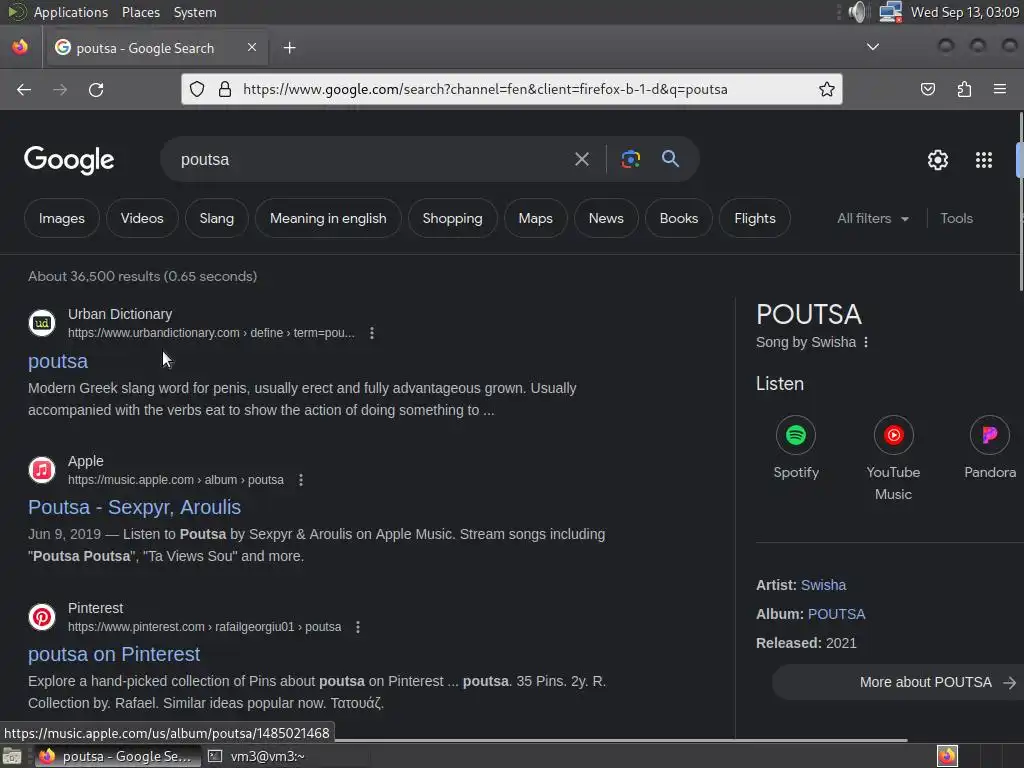Image resolution: width=1024 pixels, height=768 pixels.
Task: Open Urban Dictionary result options dots
Action: [x=372, y=333]
